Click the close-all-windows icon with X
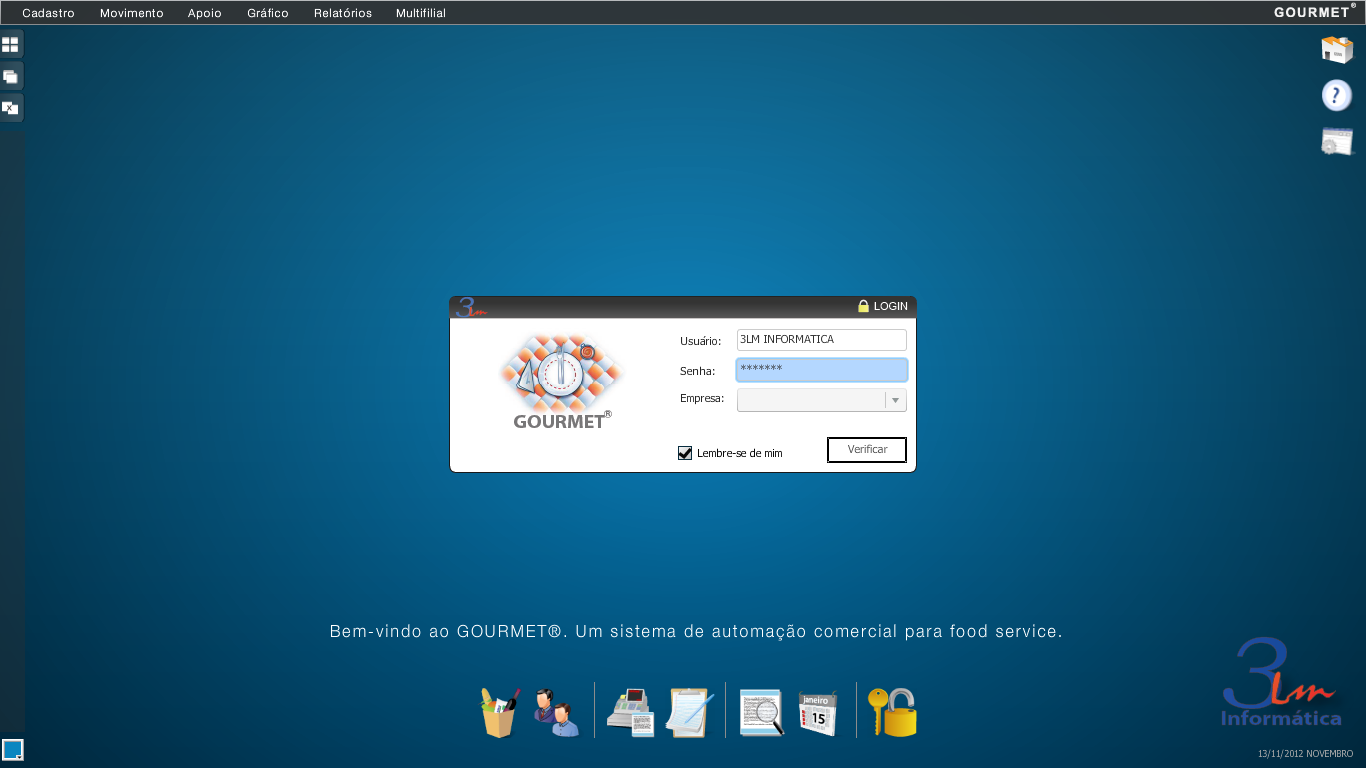 [x=11, y=107]
